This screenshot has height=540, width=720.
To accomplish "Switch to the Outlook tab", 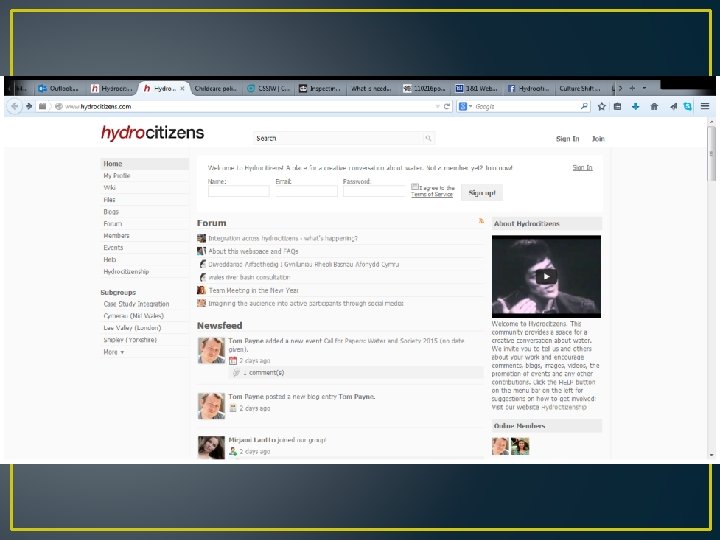I will tap(59, 88).
